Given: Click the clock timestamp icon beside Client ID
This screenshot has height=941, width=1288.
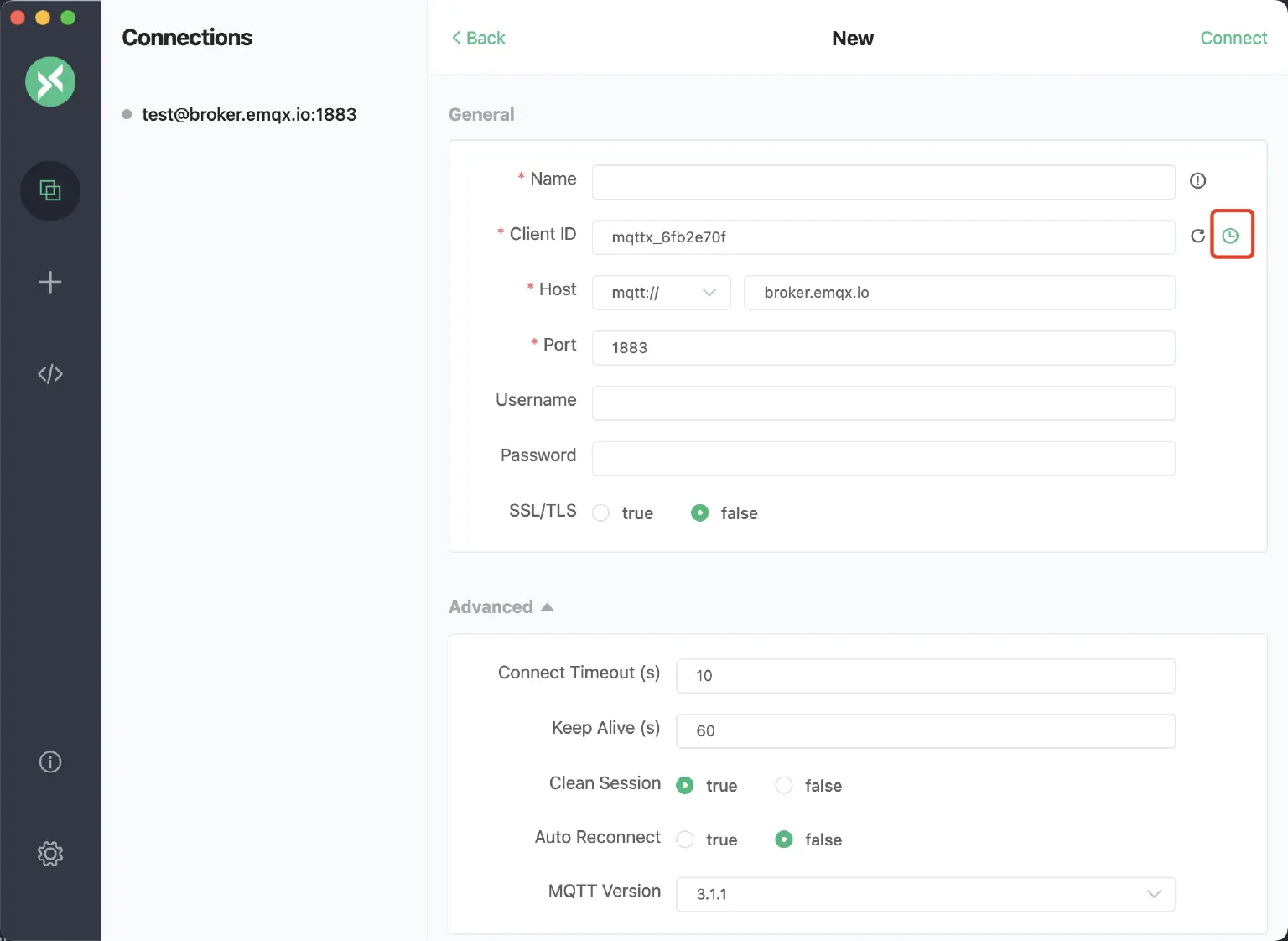Looking at the screenshot, I should (x=1230, y=236).
